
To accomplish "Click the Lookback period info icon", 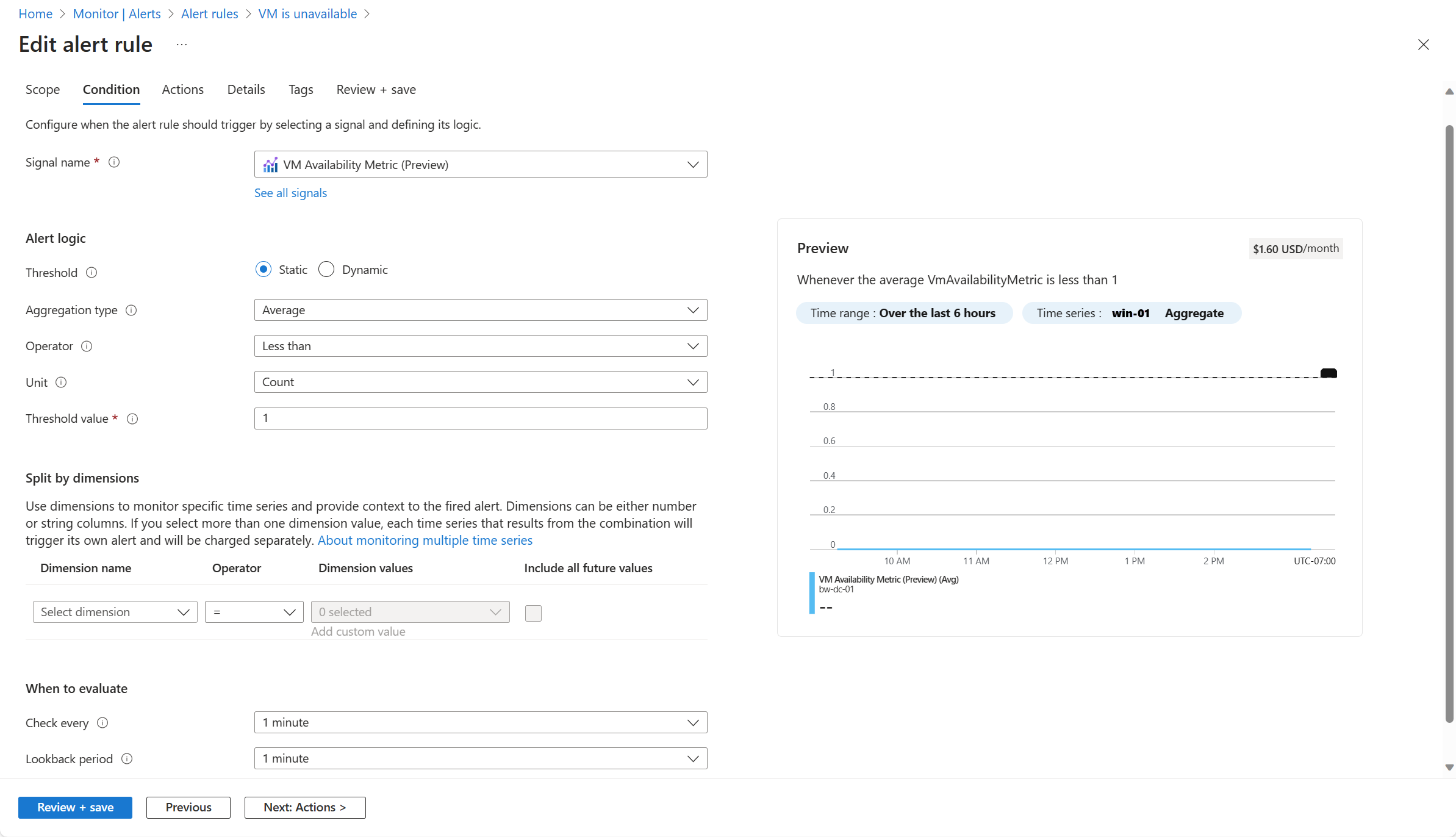I will pyautogui.click(x=127, y=759).
